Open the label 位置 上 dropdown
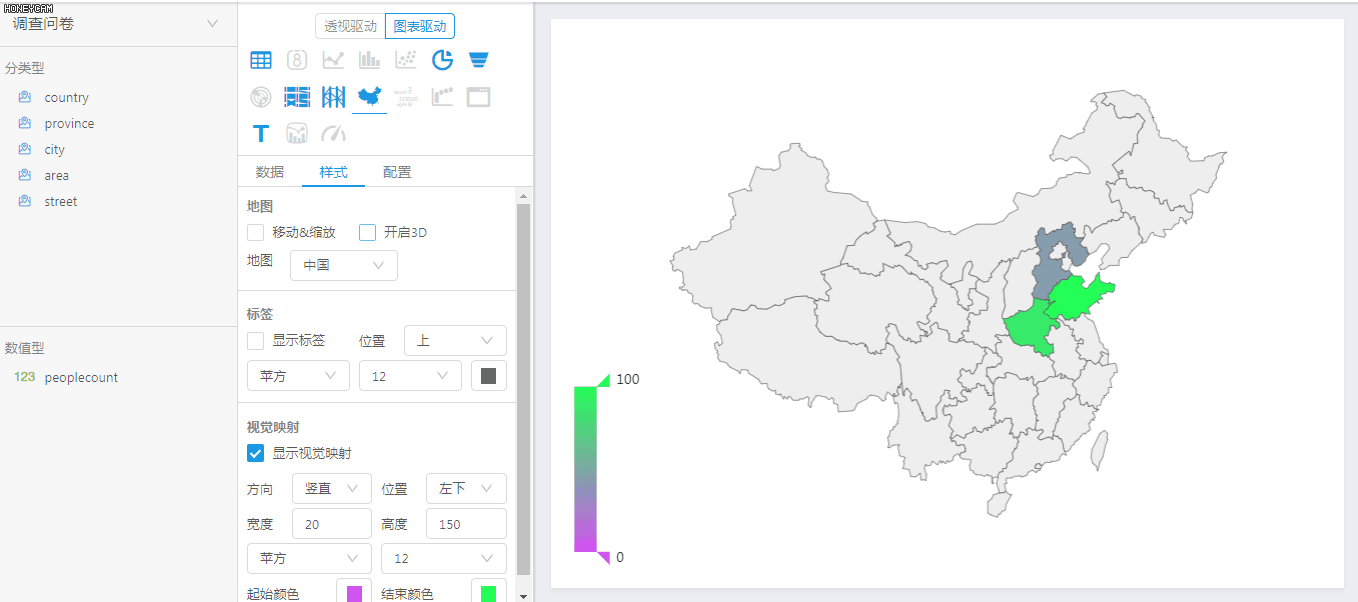 [x=455, y=341]
